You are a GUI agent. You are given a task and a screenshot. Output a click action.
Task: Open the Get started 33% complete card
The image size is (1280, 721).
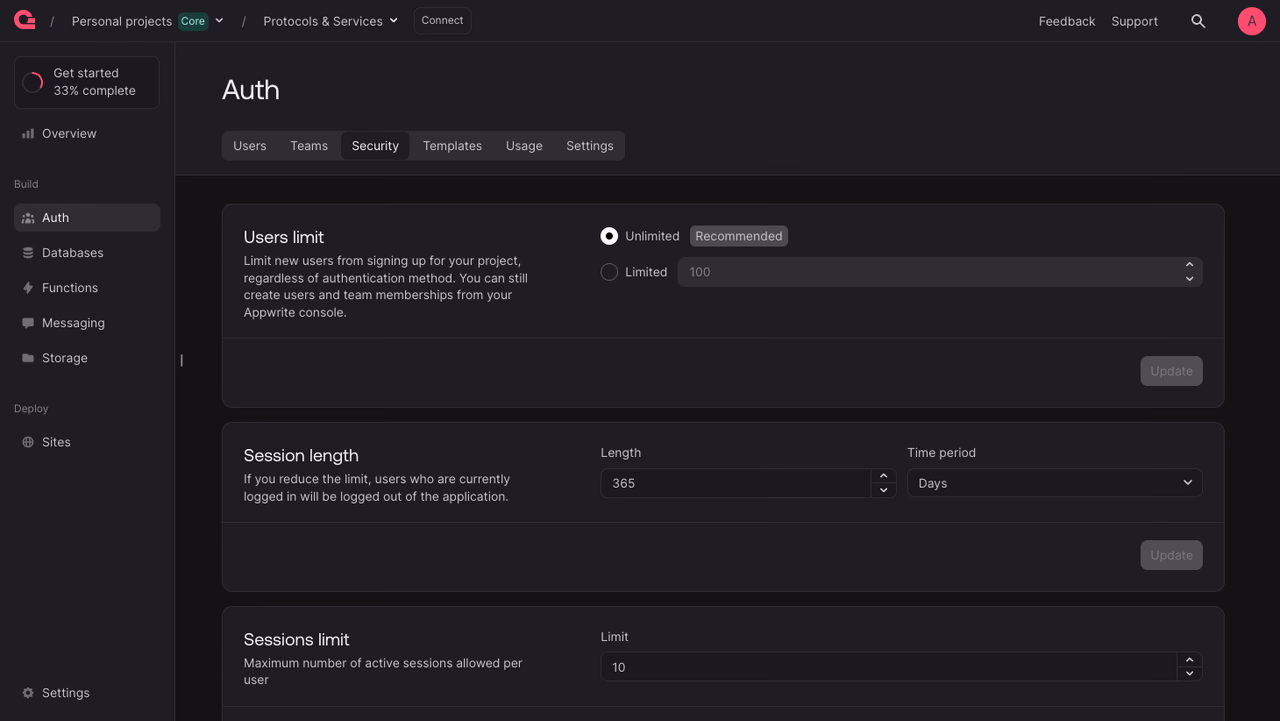pyautogui.click(x=87, y=82)
